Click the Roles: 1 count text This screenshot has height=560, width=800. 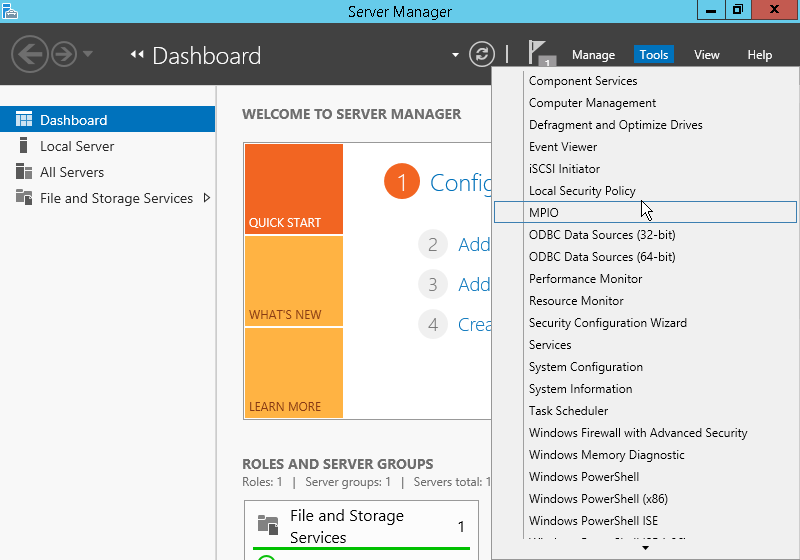(x=262, y=481)
